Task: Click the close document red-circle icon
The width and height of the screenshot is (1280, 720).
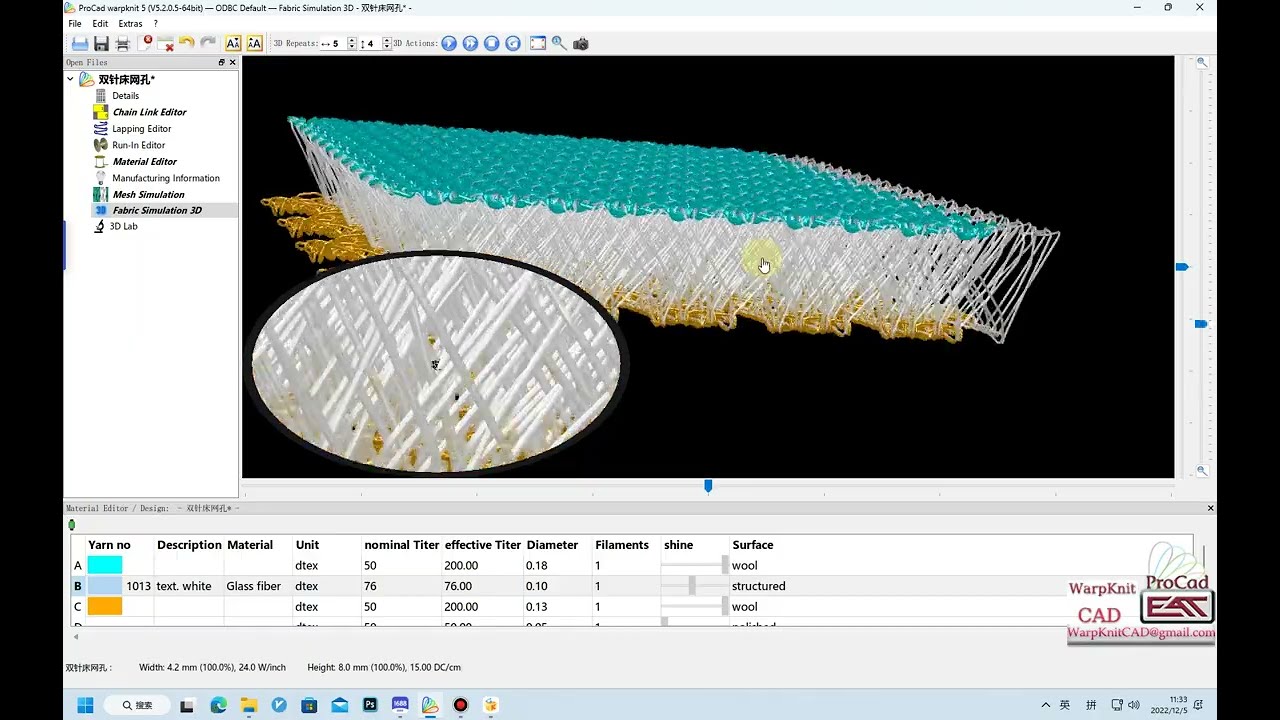Action: point(146,42)
